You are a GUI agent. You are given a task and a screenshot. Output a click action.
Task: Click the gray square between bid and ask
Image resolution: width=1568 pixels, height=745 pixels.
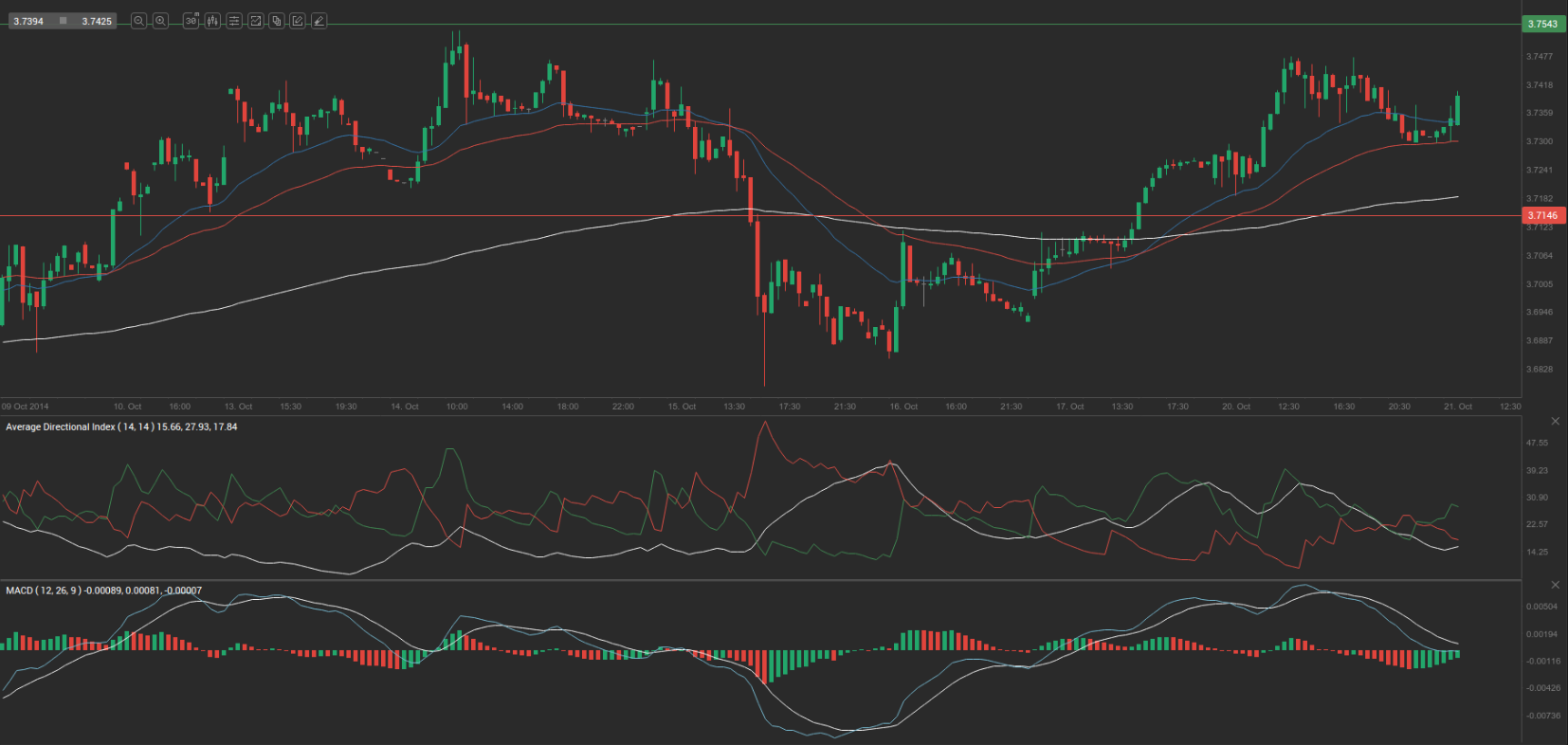point(64,21)
